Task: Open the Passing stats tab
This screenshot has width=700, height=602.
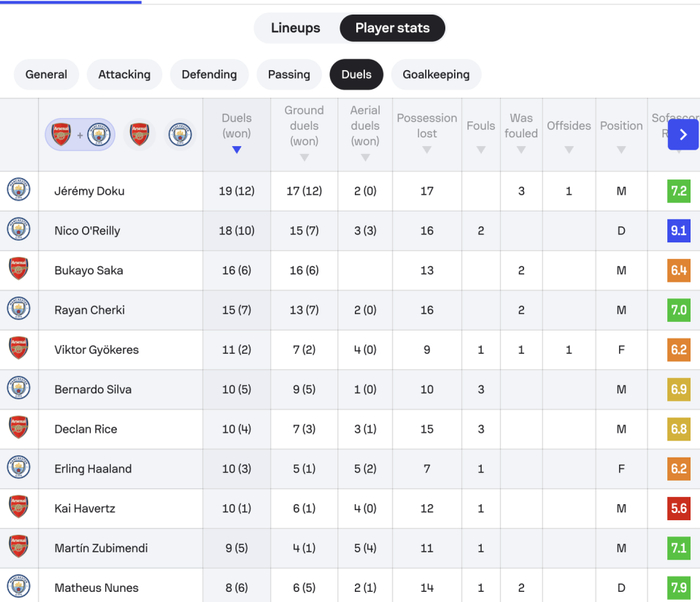Action: (289, 74)
